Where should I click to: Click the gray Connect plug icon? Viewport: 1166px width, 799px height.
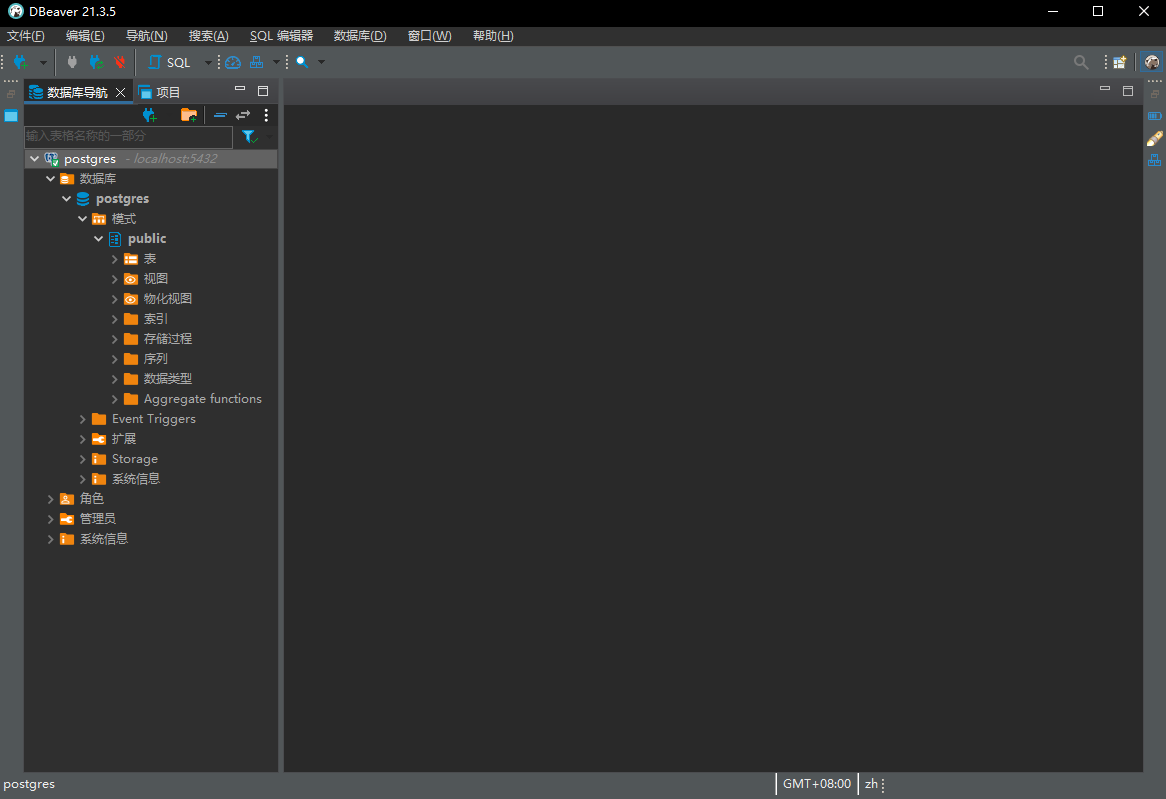pyautogui.click(x=72, y=62)
